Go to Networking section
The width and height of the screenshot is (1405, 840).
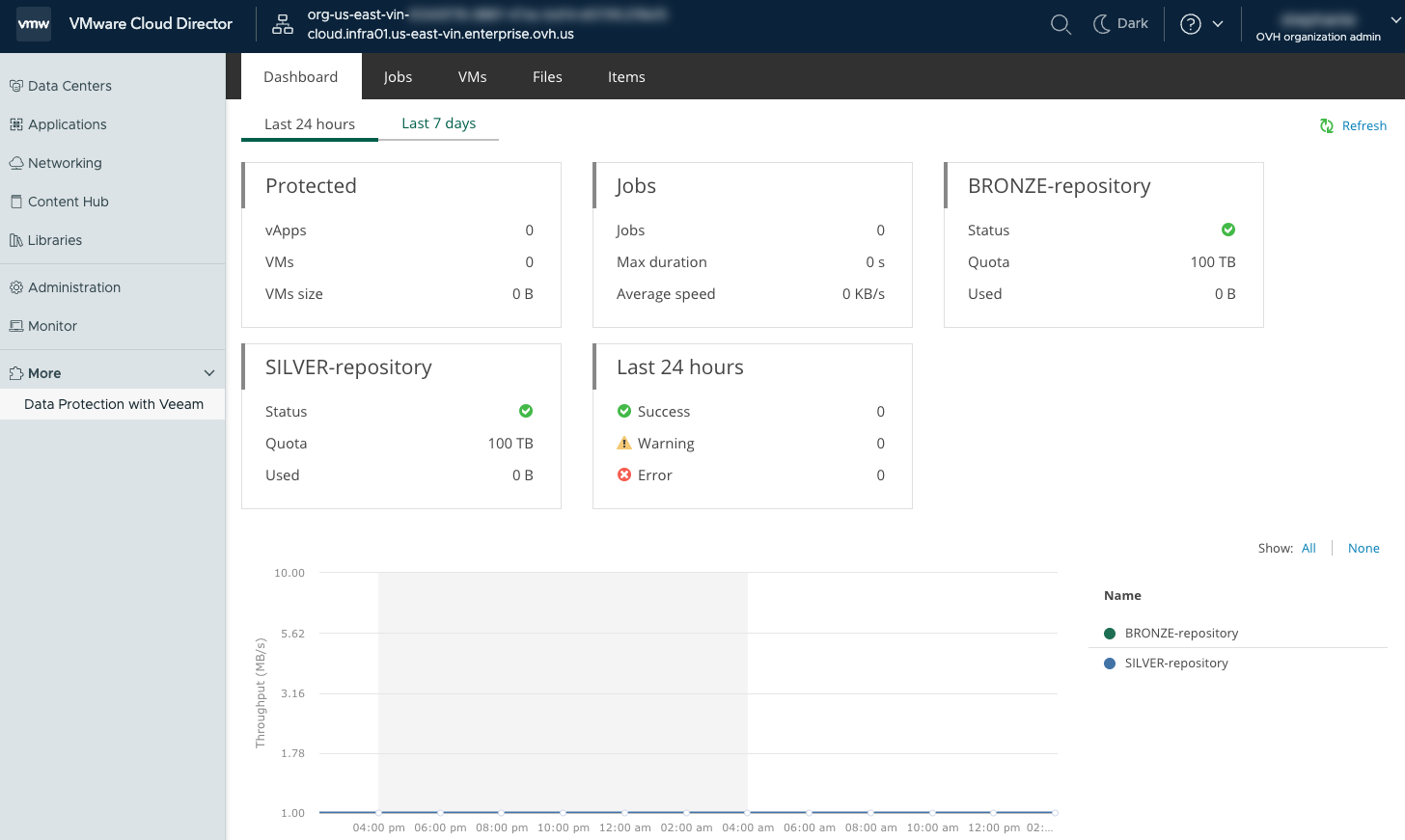point(65,163)
